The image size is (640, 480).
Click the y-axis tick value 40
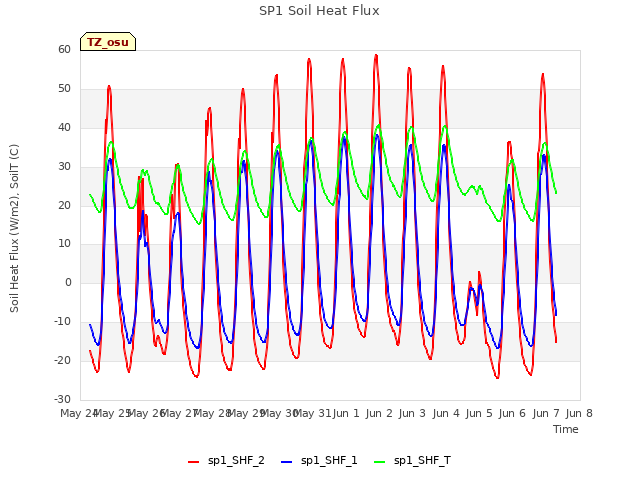tap(64, 127)
